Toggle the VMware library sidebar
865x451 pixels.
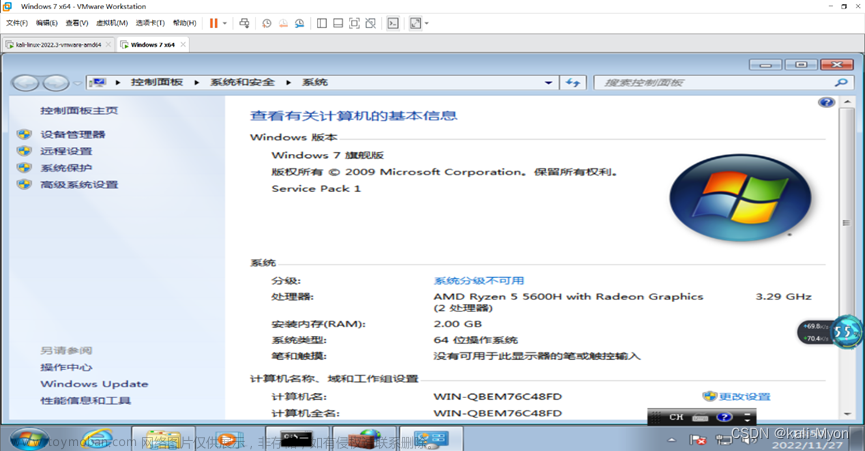(x=322, y=23)
